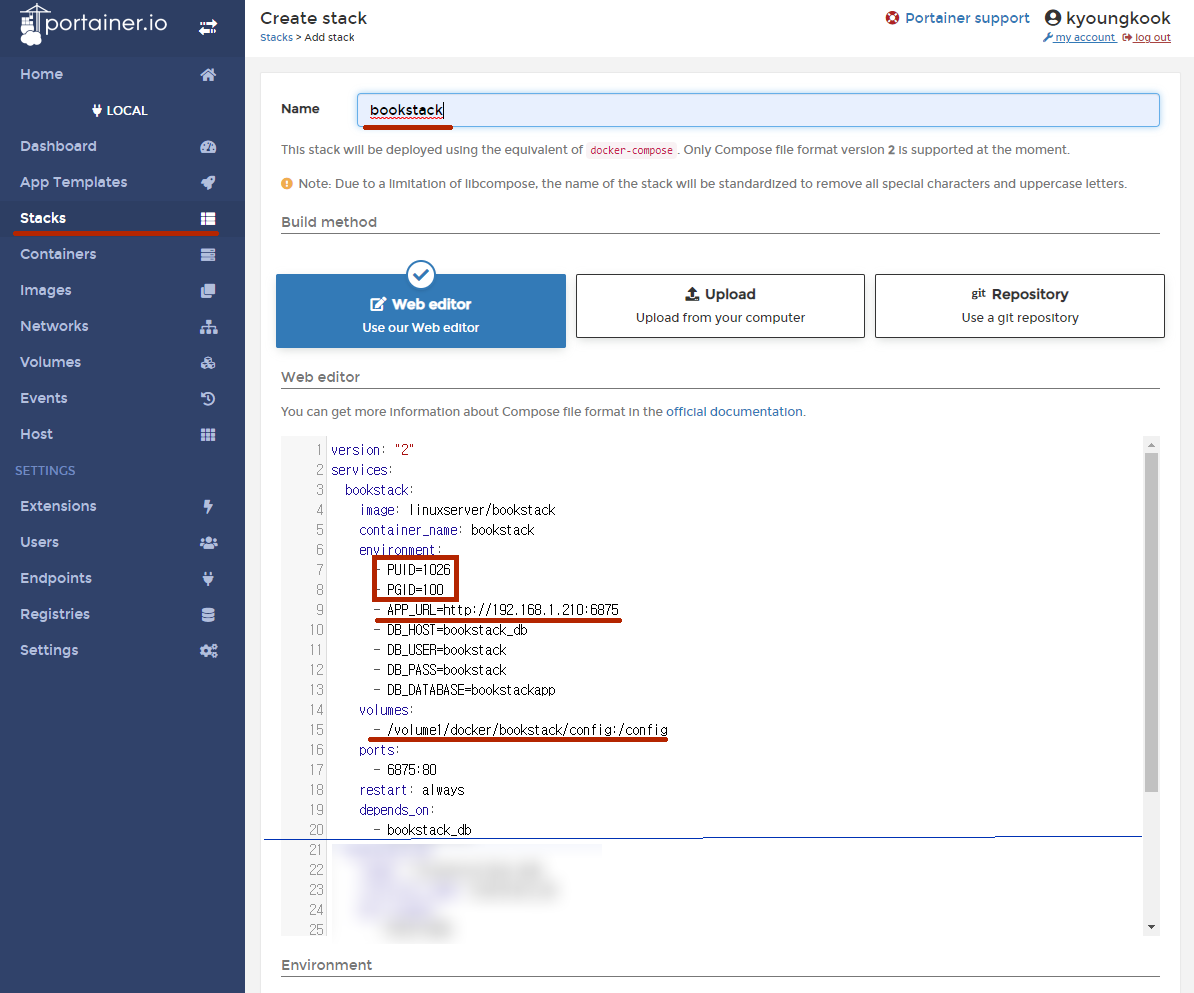The height and width of the screenshot is (993, 1194).
Task: Click the Portainer support lifebuoy icon
Action: click(892, 18)
